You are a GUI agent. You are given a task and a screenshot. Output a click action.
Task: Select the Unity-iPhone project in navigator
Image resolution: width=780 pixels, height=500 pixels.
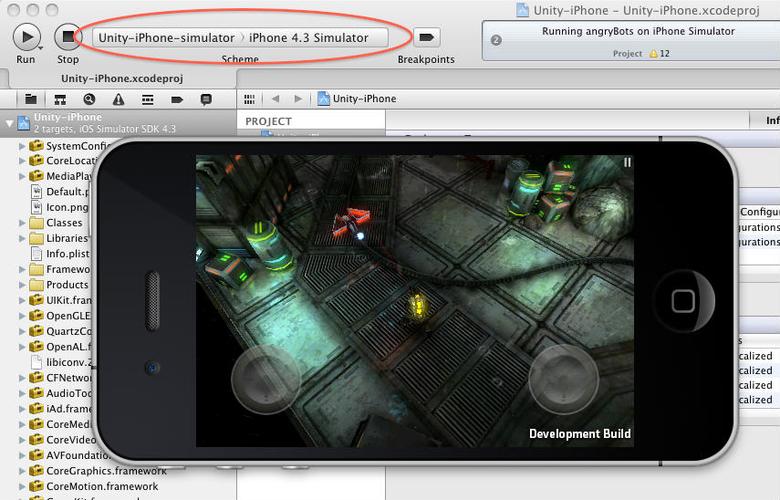(118, 123)
